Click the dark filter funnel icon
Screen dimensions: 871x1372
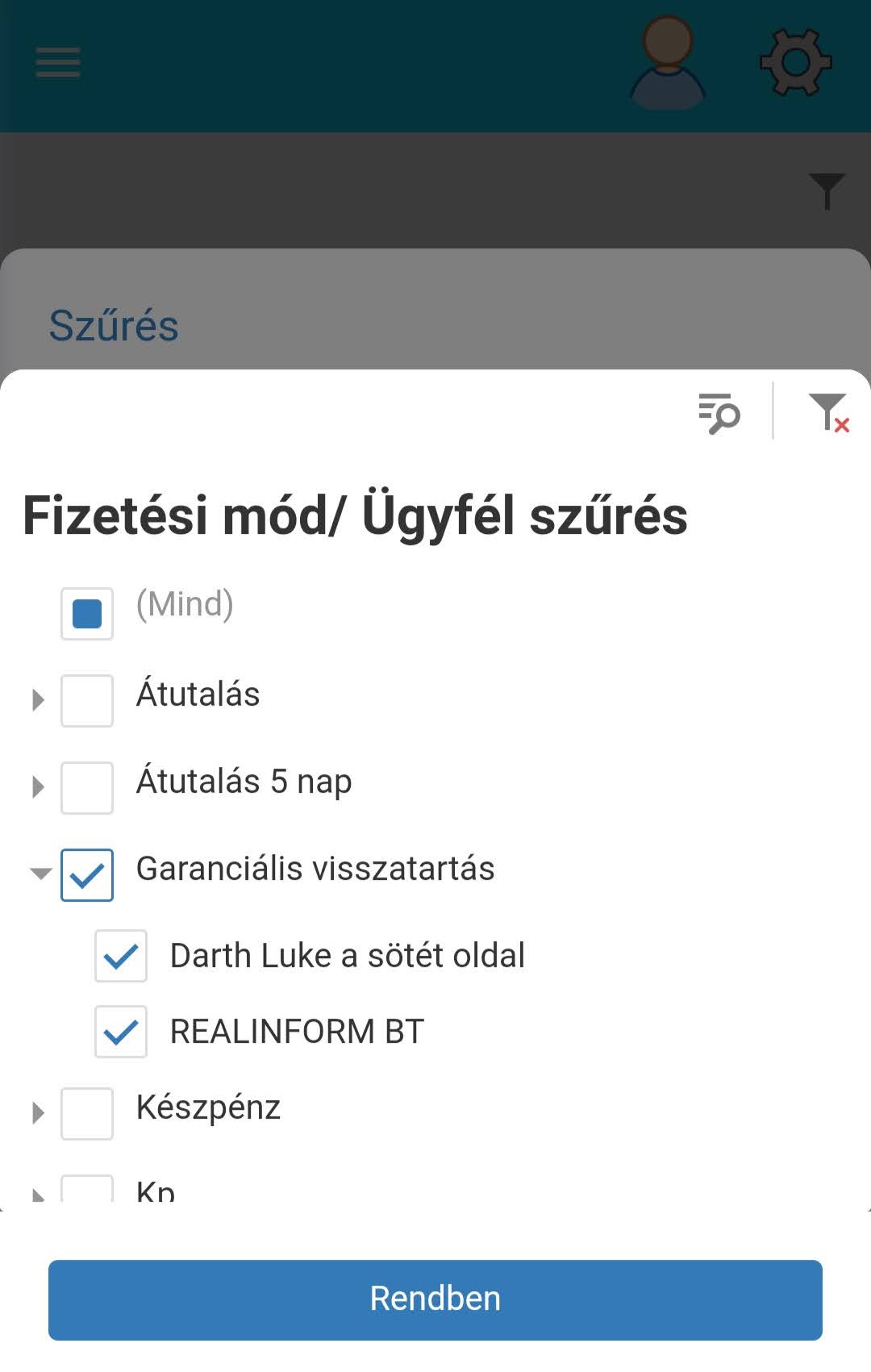pyautogui.click(x=827, y=190)
